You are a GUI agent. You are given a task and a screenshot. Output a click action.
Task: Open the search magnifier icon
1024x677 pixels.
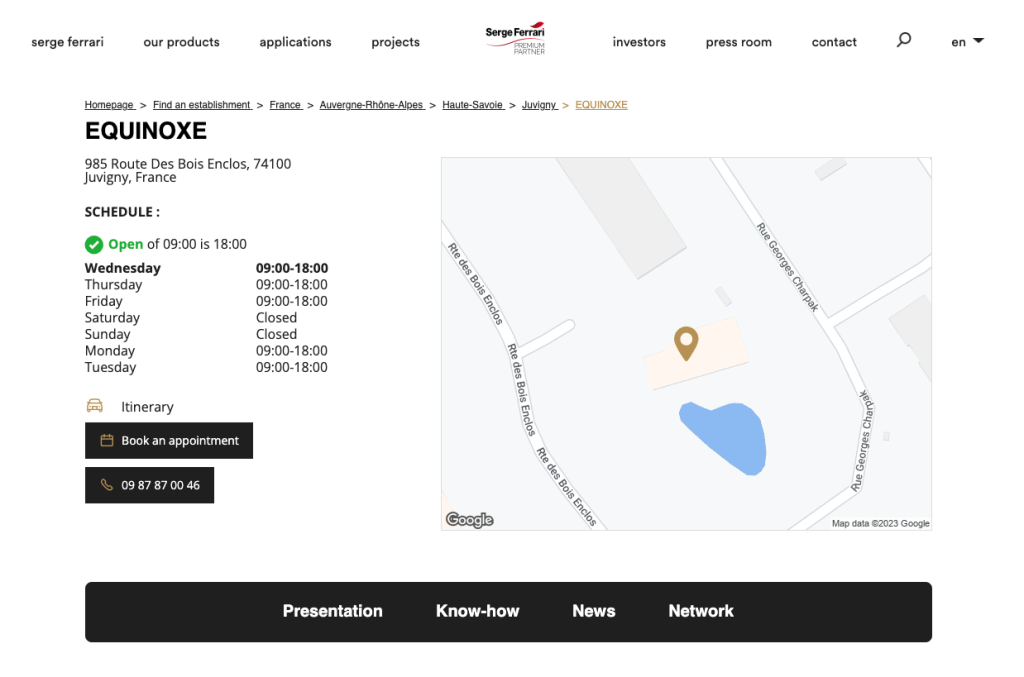pyautogui.click(x=903, y=40)
